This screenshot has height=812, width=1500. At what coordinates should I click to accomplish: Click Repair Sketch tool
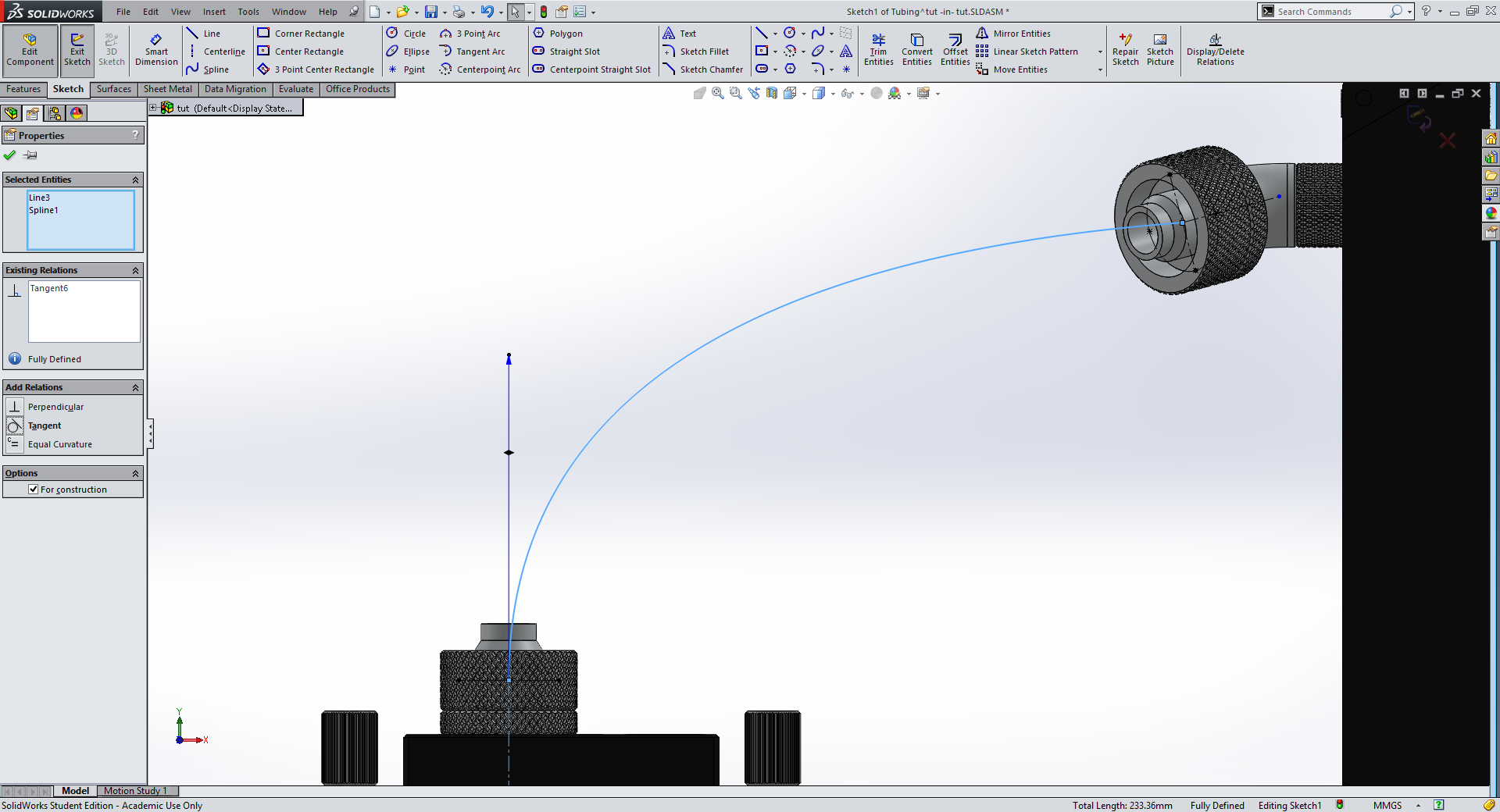(x=1125, y=50)
